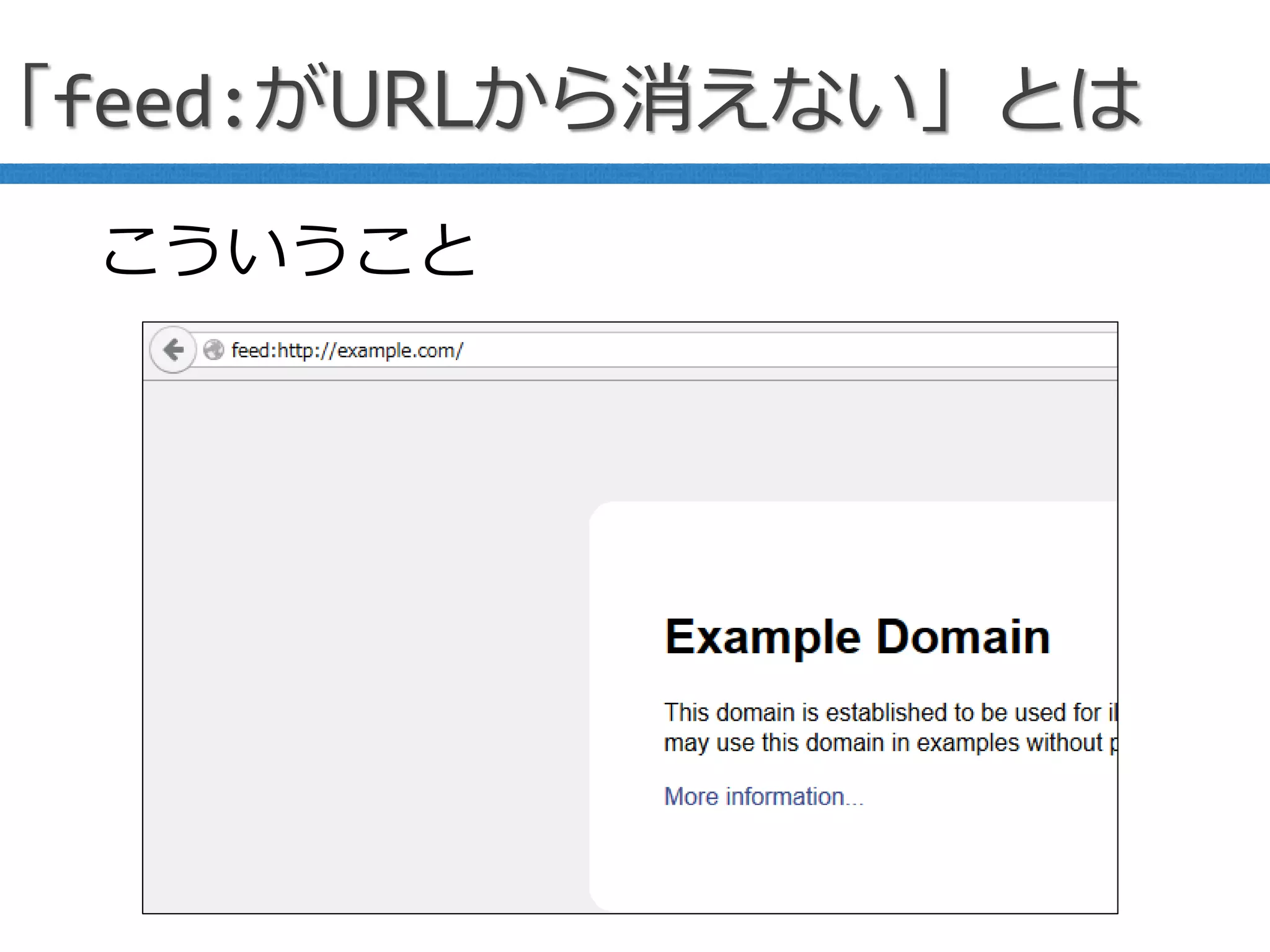Click text "may use this domain in examples without"

coord(883,743)
